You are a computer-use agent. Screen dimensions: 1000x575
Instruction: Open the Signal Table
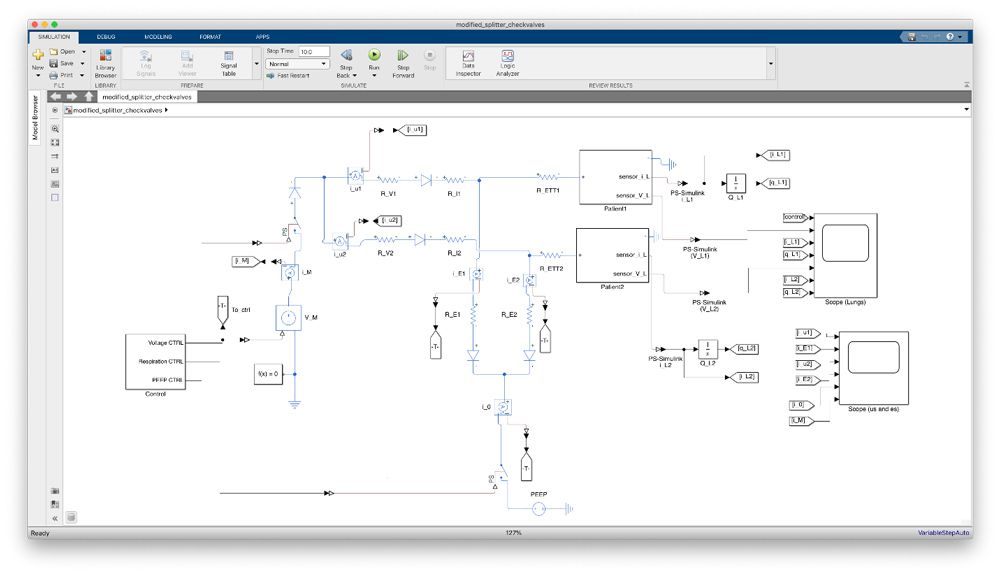tap(229, 59)
